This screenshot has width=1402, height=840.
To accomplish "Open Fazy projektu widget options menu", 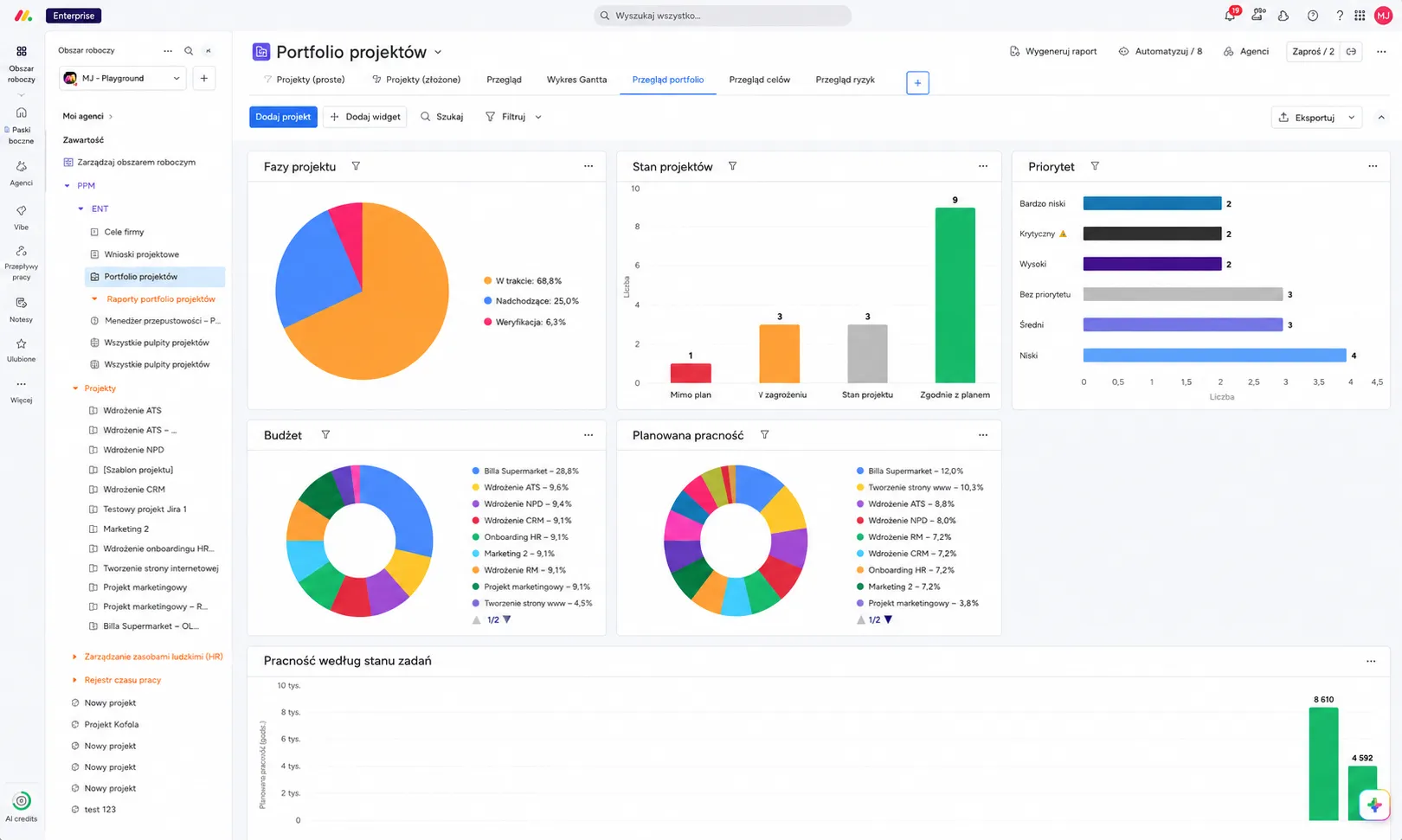I will pyautogui.click(x=588, y=166).
